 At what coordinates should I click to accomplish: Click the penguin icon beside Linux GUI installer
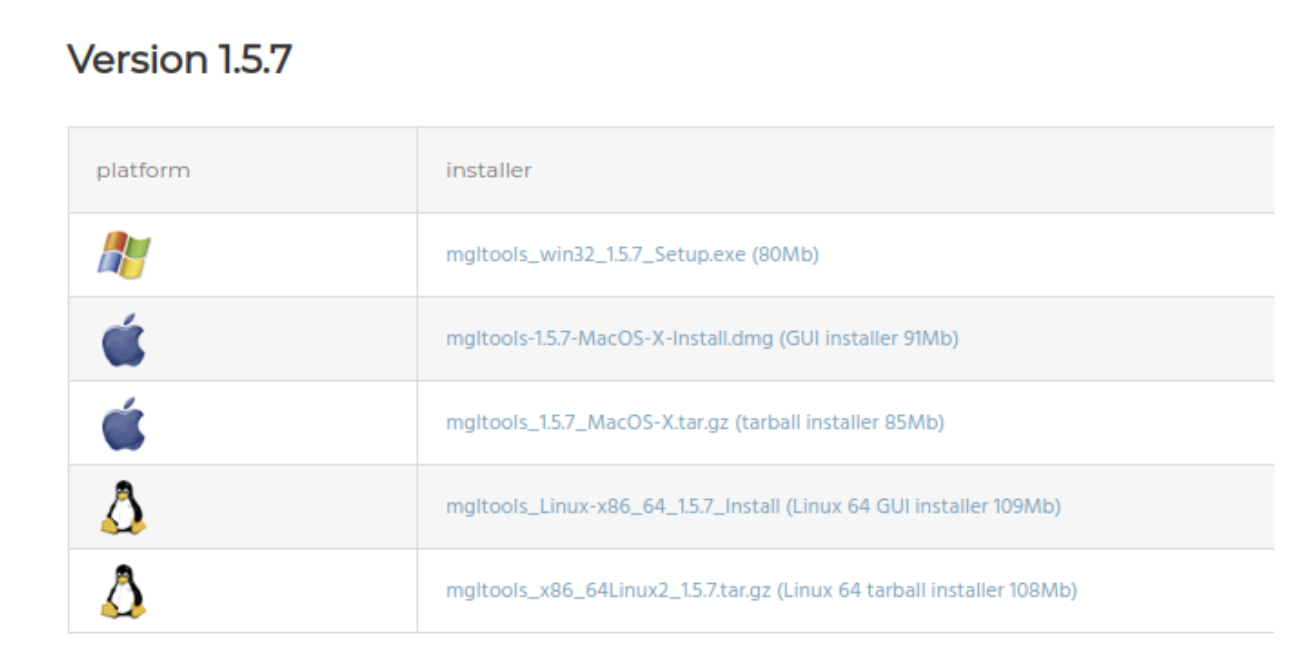click(x=124, y=507)
